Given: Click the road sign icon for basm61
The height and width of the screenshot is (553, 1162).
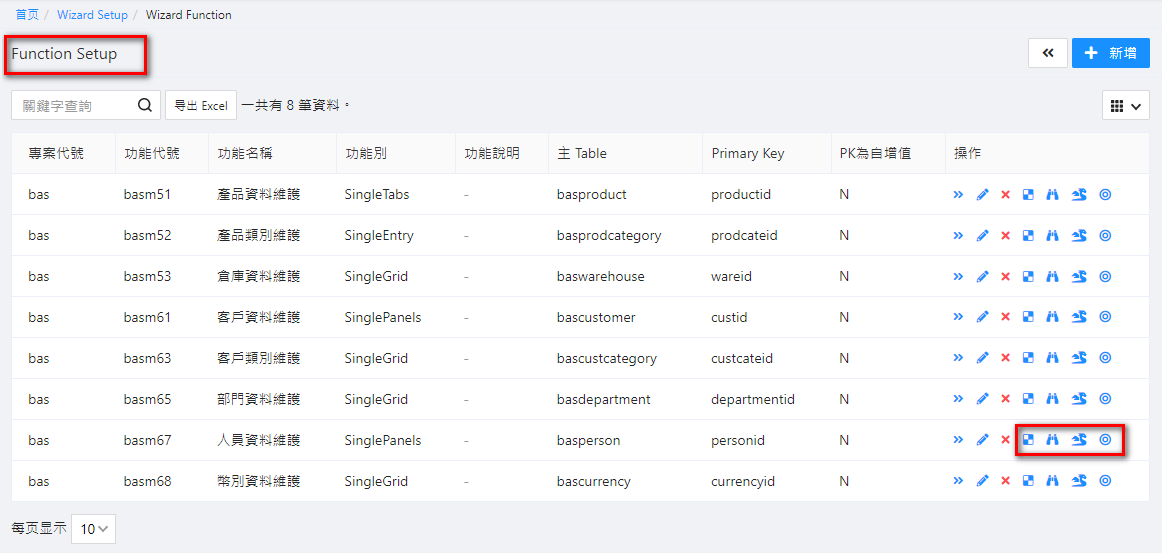Looking at the screenshot, I should click(1079, 318).
